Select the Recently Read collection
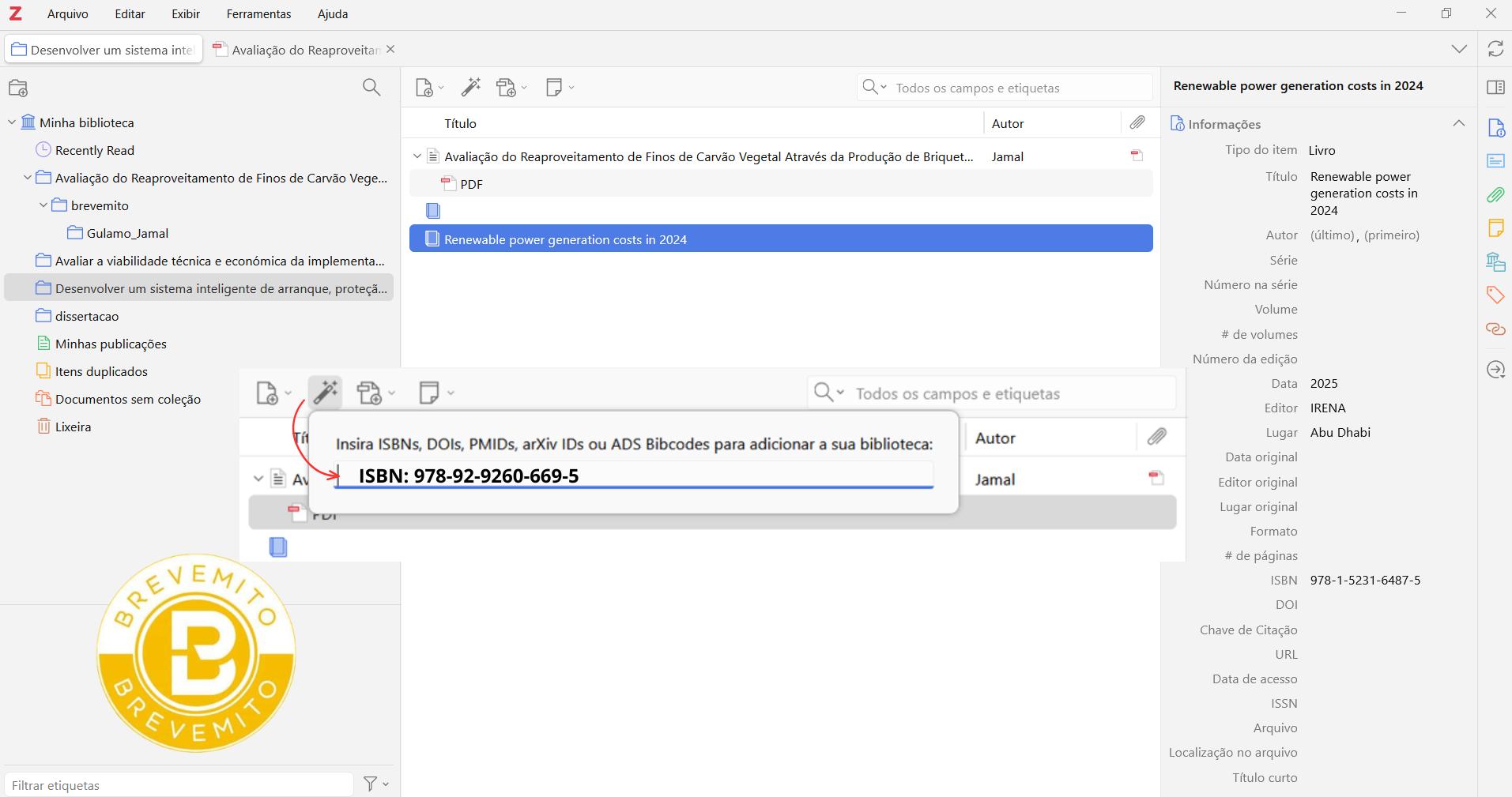The image size is (1512, 797). [95, 150]
